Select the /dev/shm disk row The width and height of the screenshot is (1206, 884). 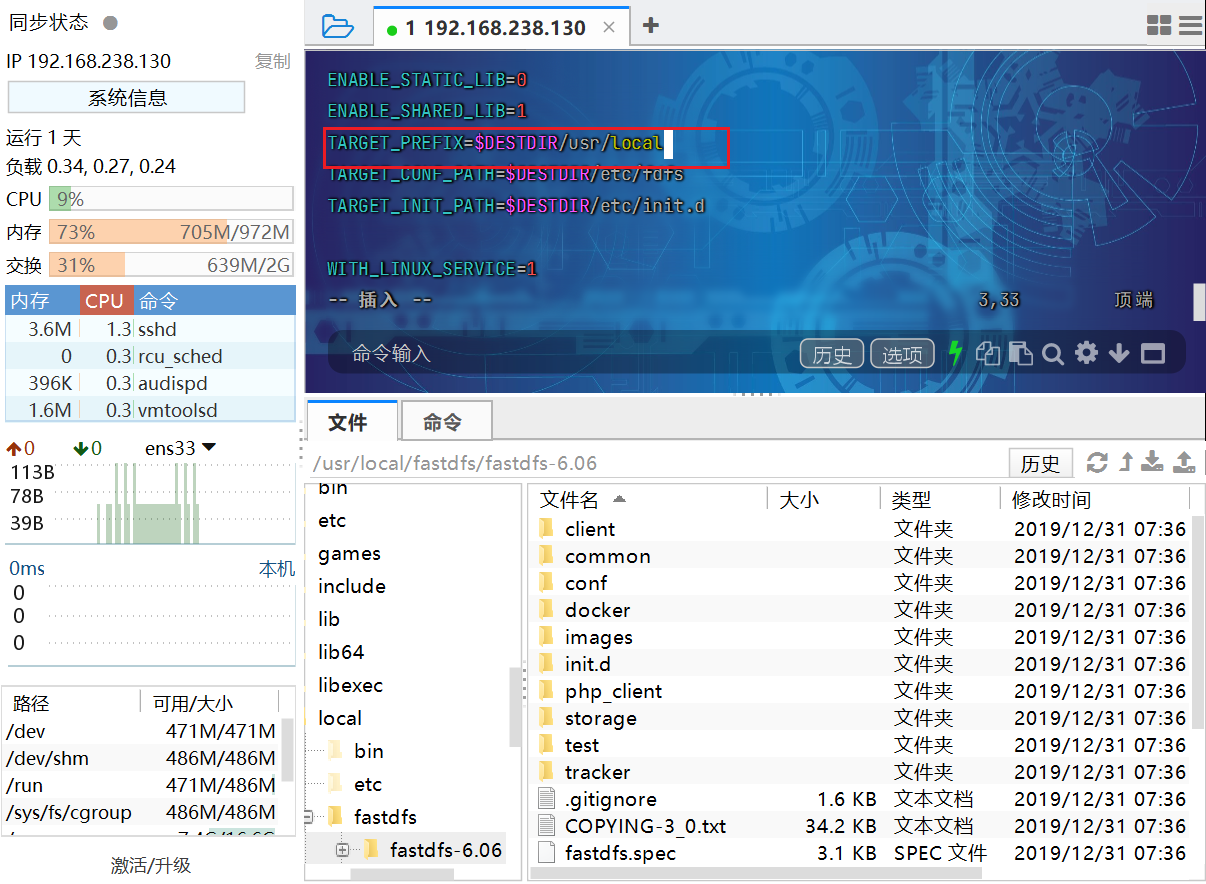tap(141, 758)
